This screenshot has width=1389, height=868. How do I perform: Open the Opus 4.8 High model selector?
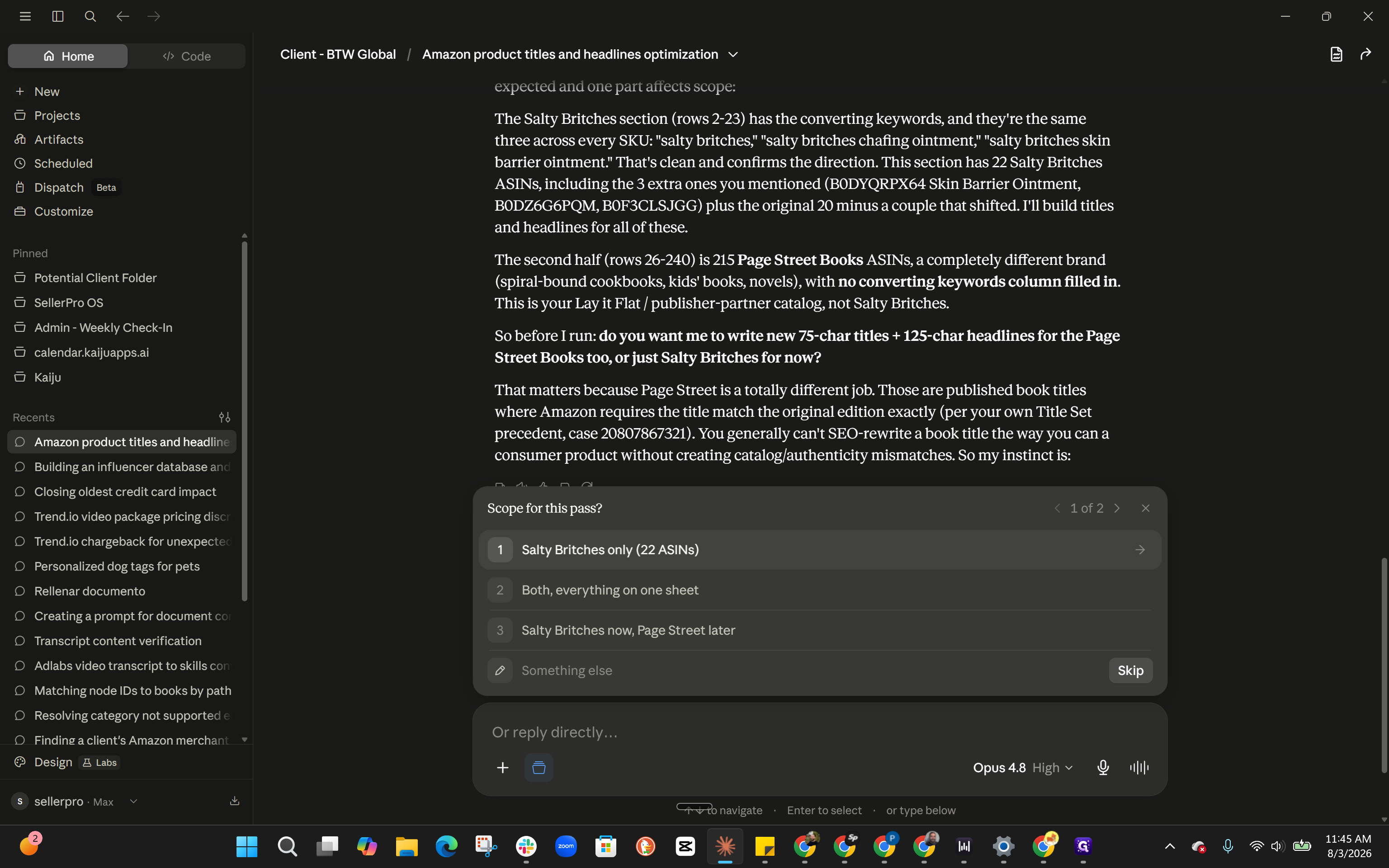1022,768
